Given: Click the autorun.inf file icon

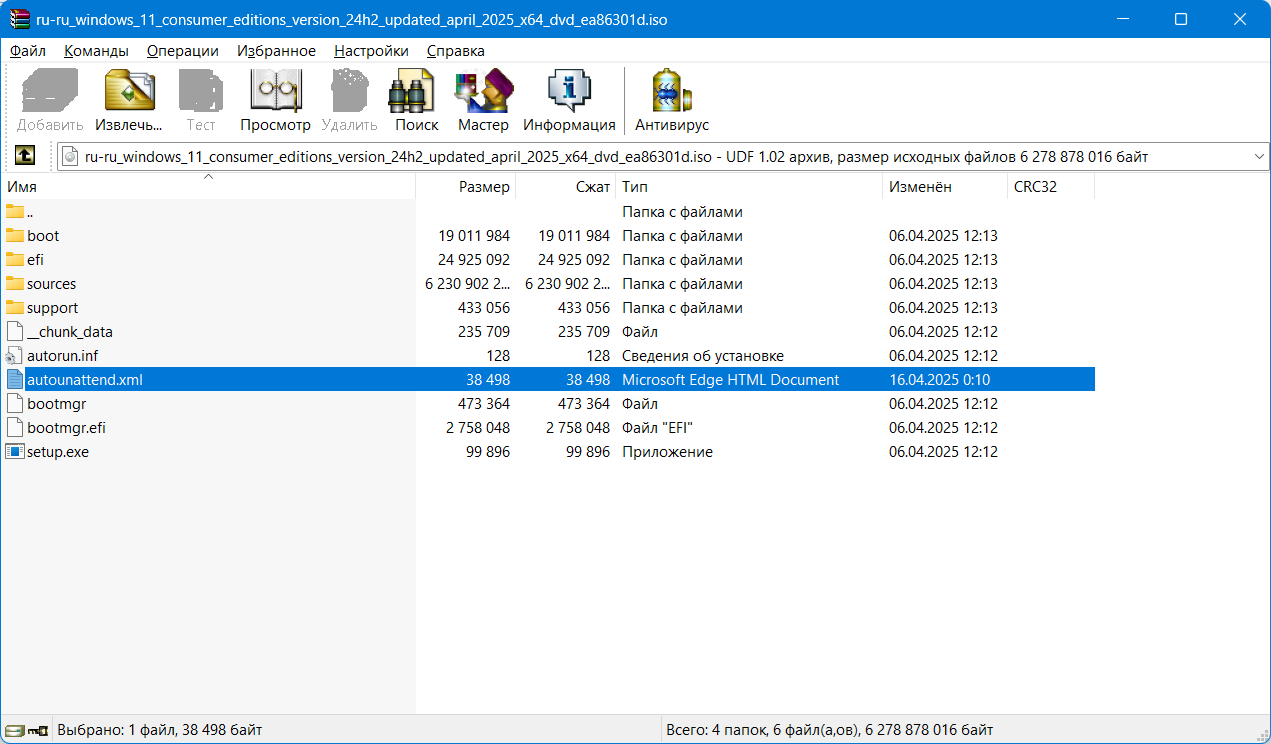Looking at the screenshot, I should [x=14, y=356].
